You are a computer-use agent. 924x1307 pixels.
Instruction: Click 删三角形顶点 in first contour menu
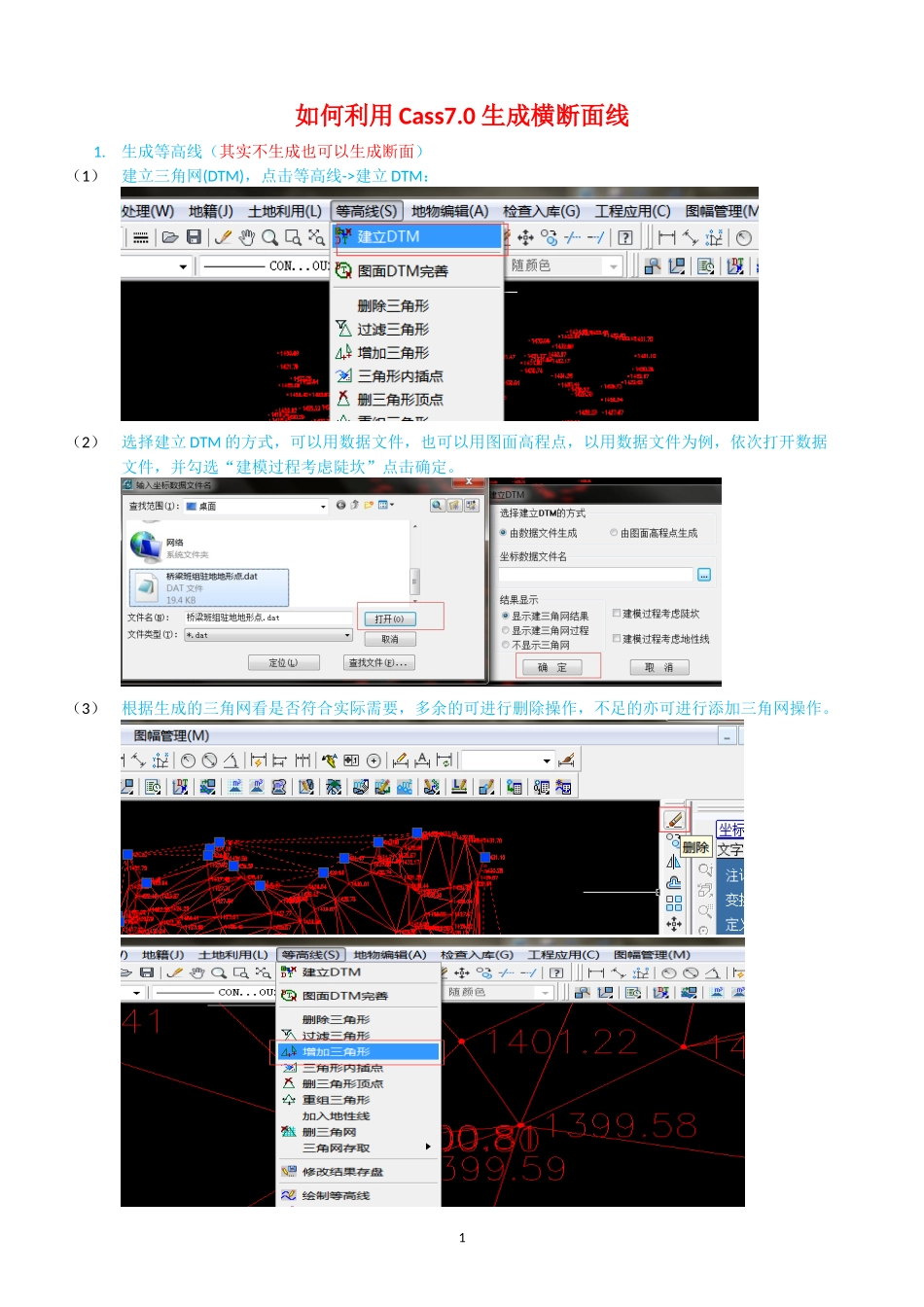pyautogui.click(x=400, y=400)
